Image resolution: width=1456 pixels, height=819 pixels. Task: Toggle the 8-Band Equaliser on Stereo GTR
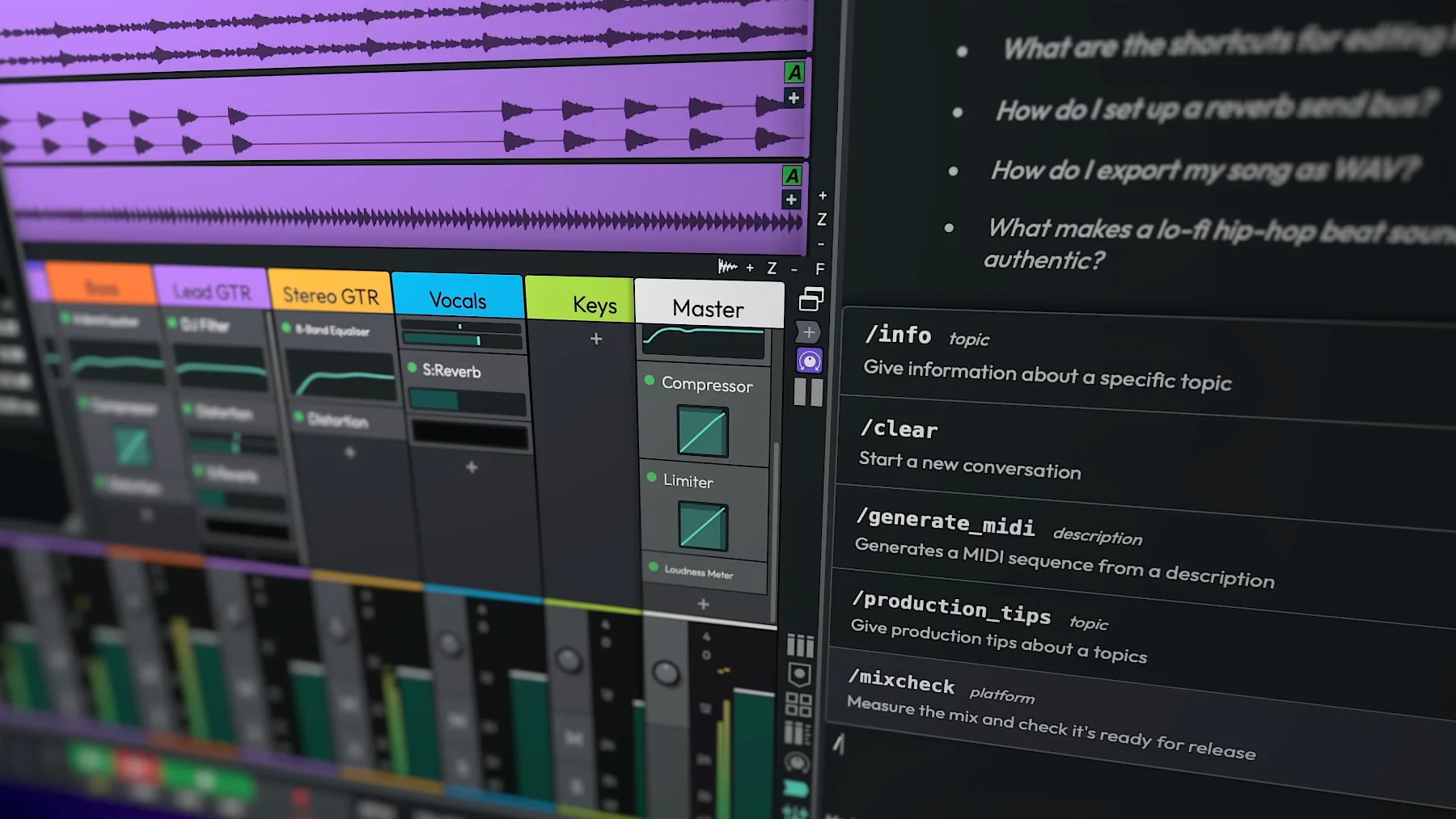(x=286, y=328)
